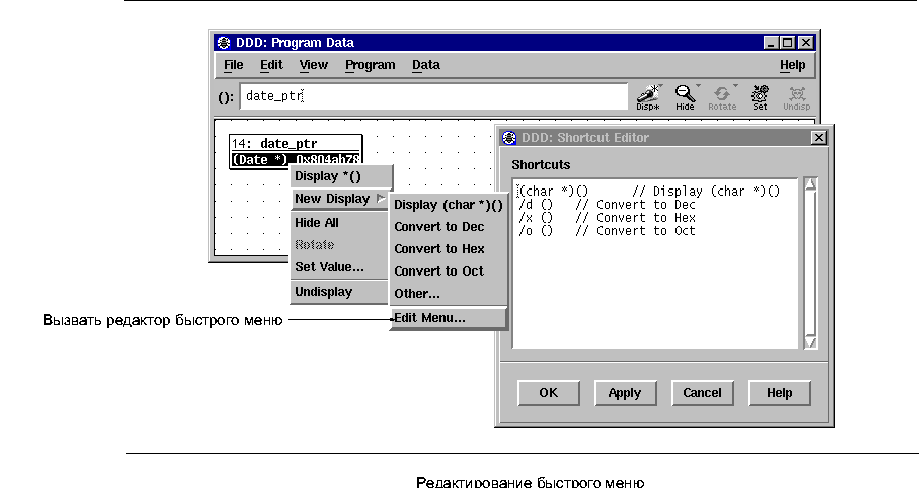This screenshot has height=488, width=920.
Task: Select Hide All in the context menu
Action: pyautogui.click(x=340, y=223)
